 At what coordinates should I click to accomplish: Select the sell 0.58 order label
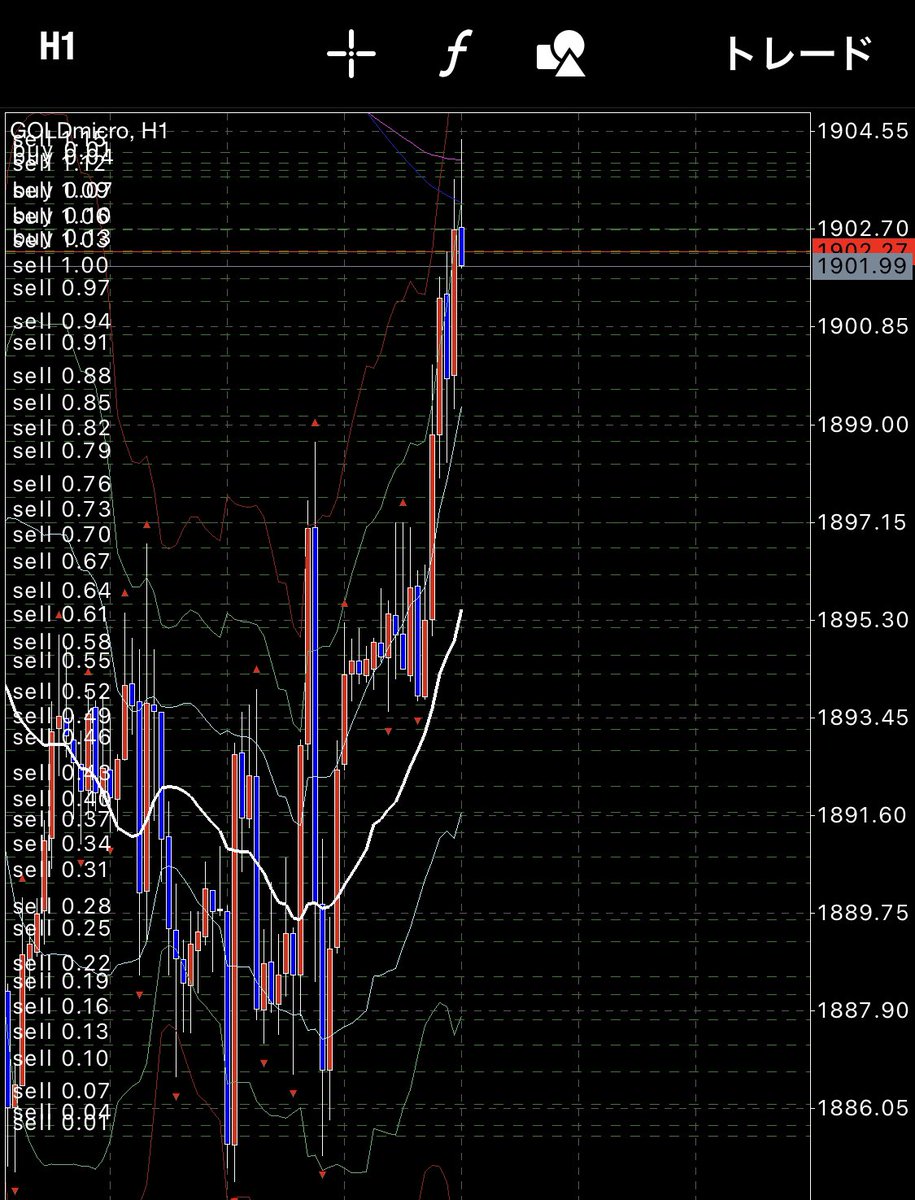[x=61, y=642]
